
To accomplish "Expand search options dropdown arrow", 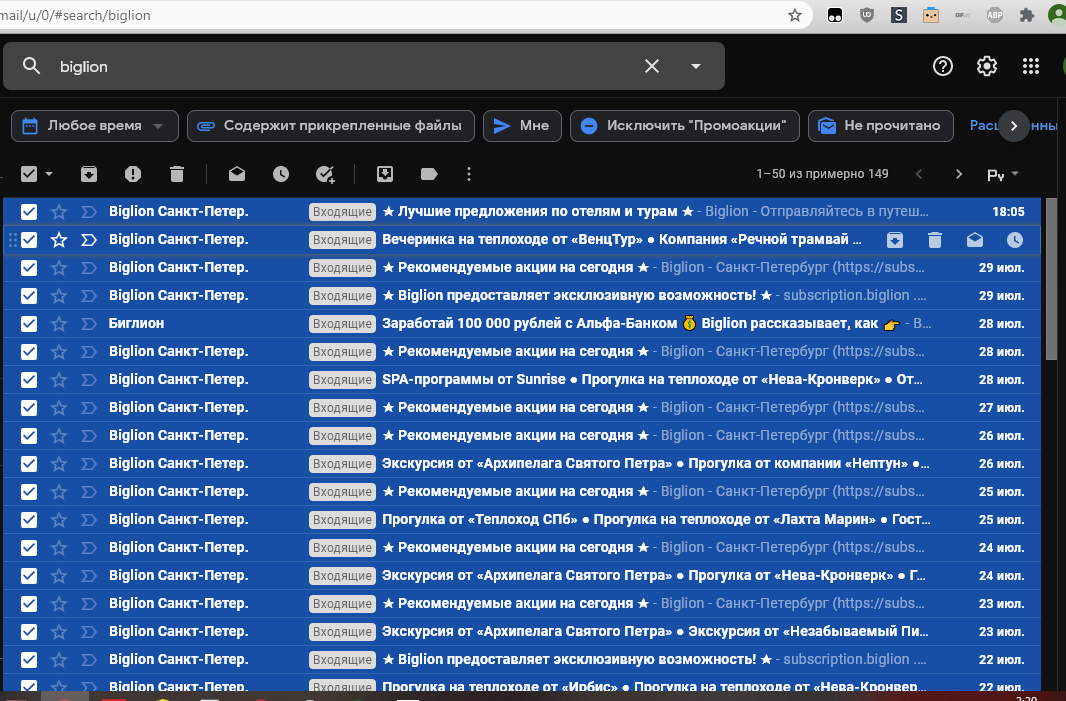I will [x=696, y=66].
